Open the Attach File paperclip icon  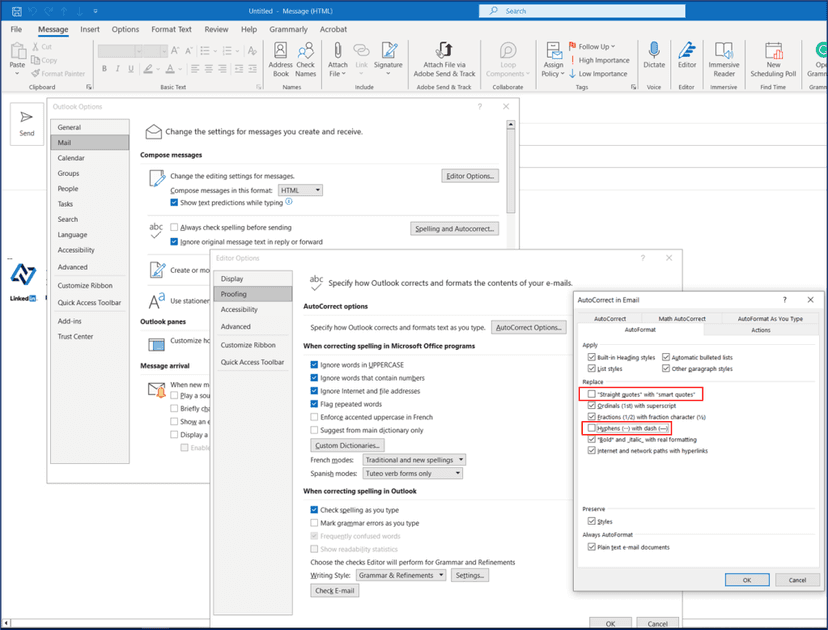(338, 51)
